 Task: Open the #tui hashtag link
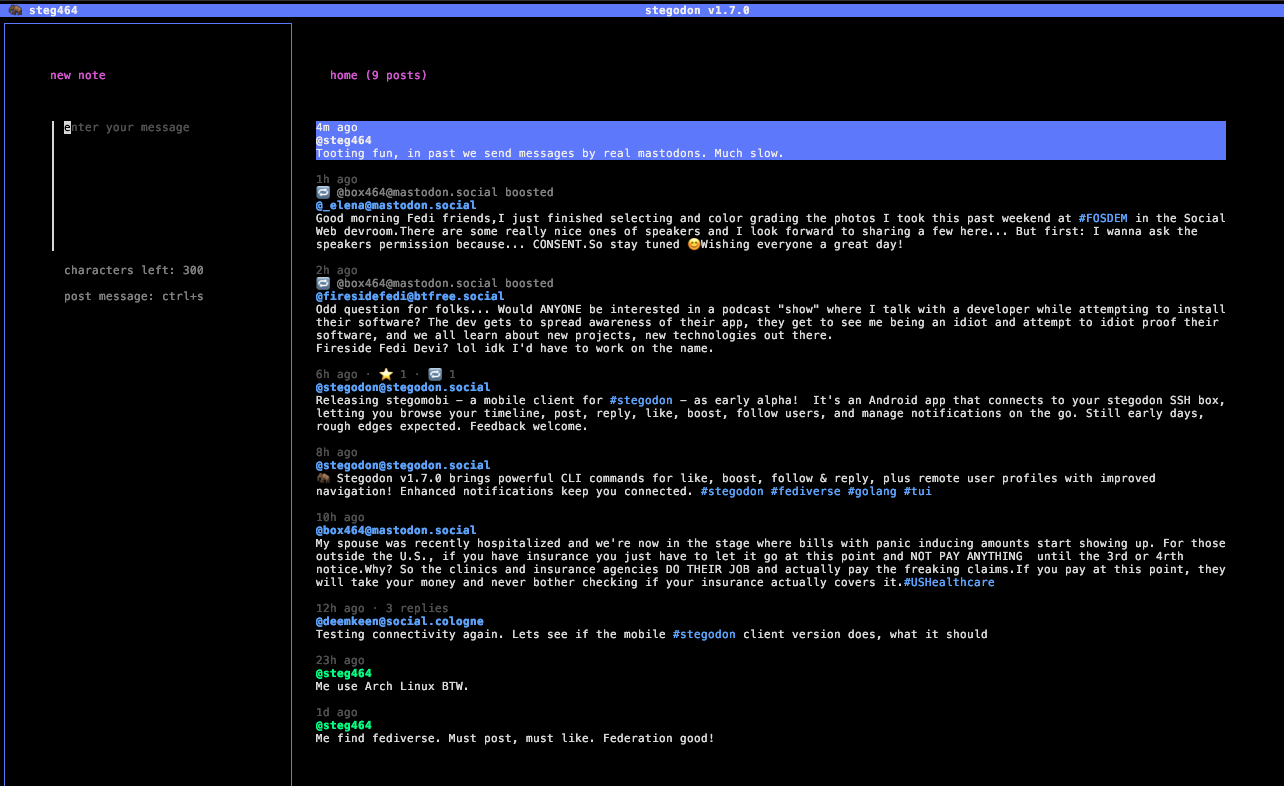[x=917, y=491]
